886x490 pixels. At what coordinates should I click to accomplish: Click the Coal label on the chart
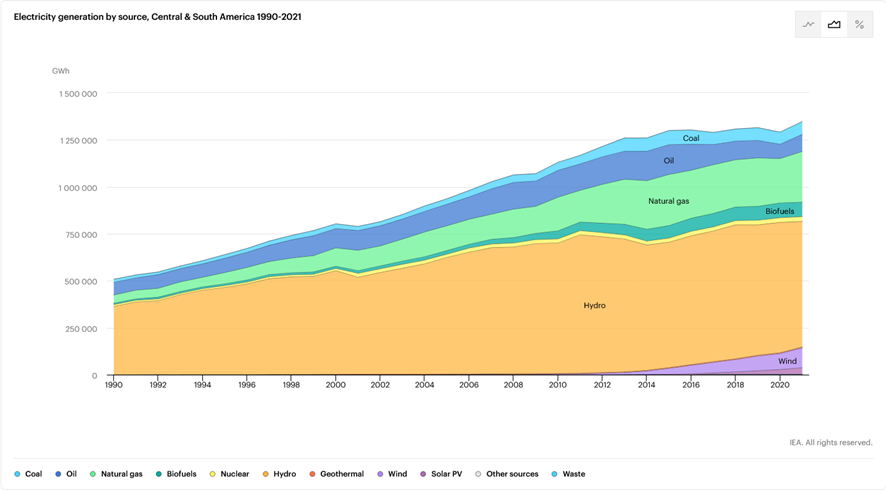(x=691, y=138)
